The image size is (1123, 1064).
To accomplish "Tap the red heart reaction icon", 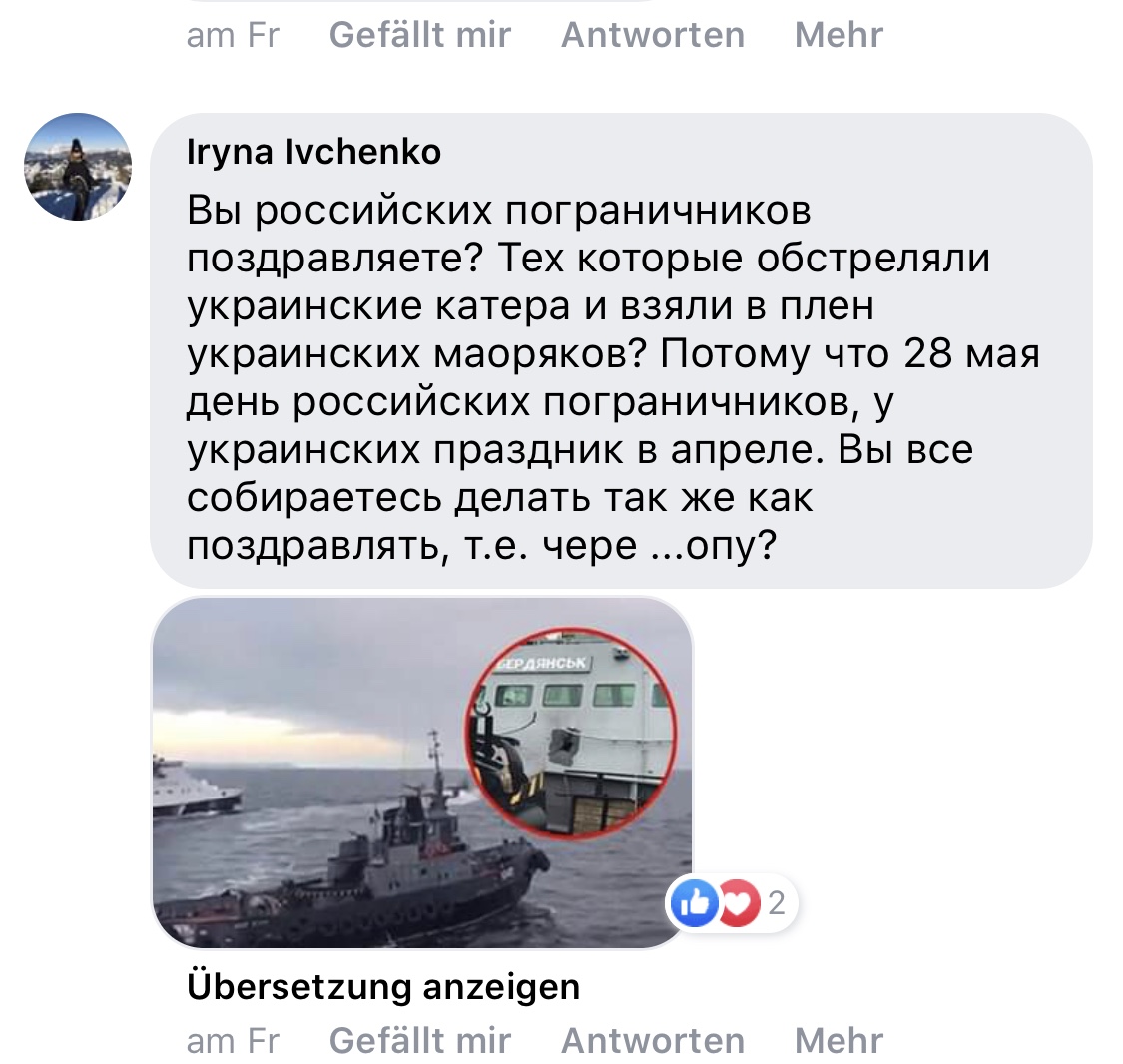I will [740, 903].
